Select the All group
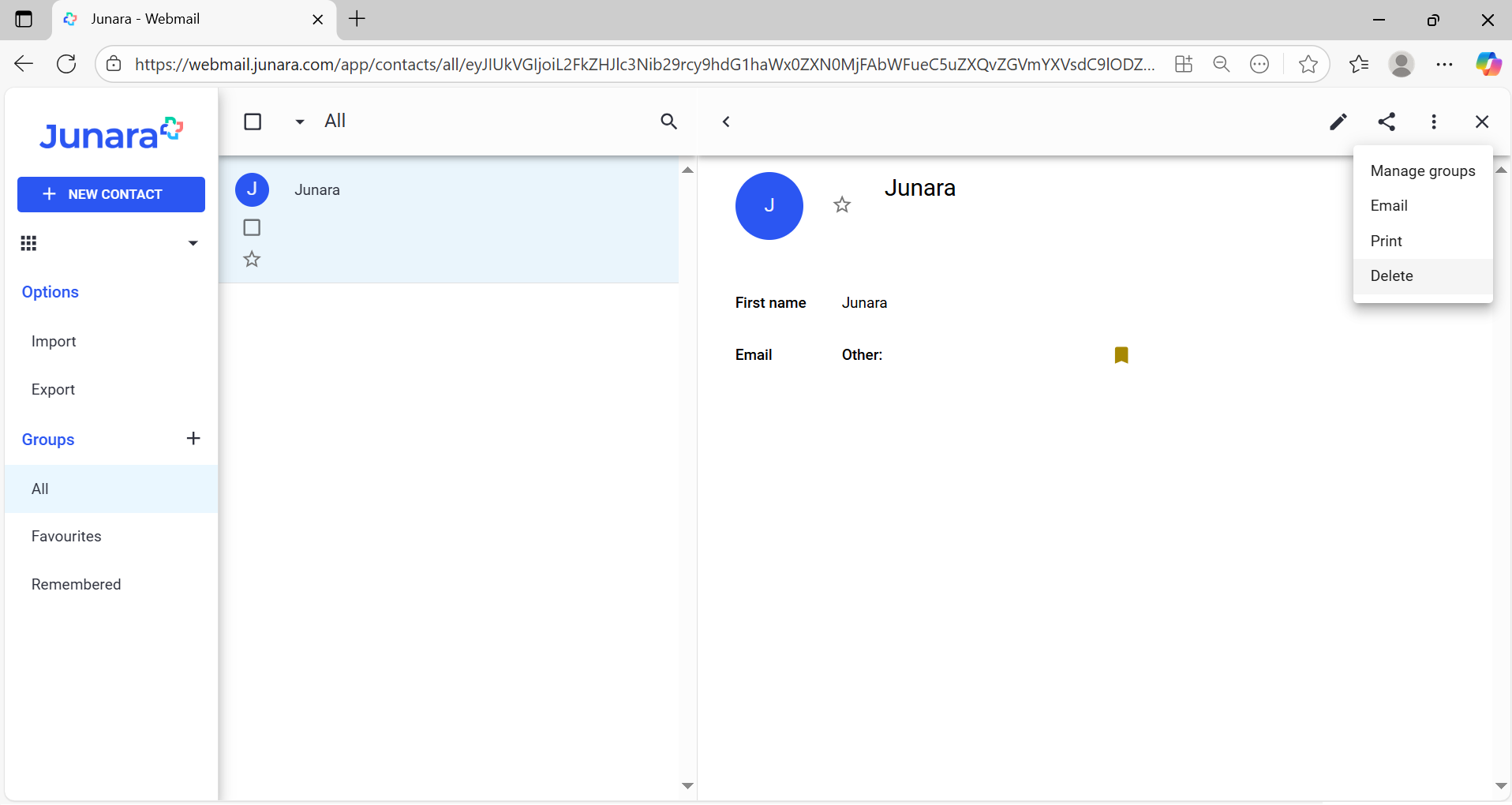This screenshot has height=805, width=1512. click(111, 489)
